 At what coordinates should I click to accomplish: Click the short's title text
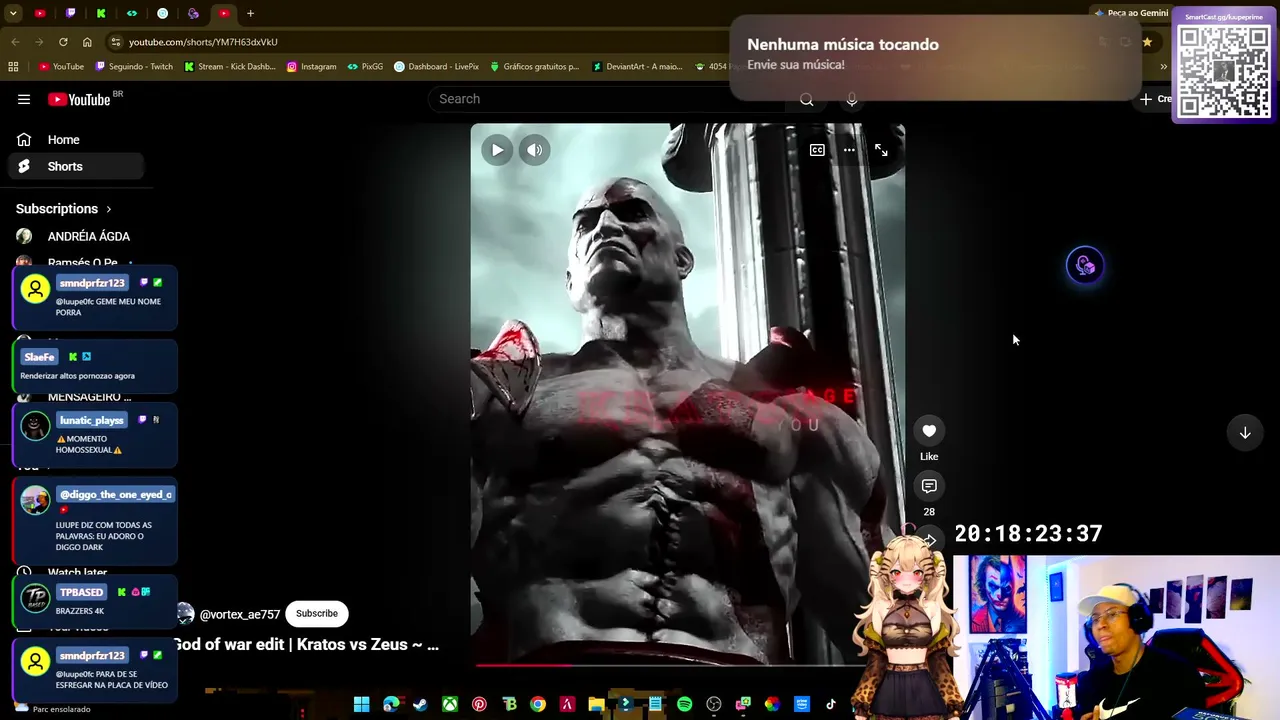tap(307, 645)
